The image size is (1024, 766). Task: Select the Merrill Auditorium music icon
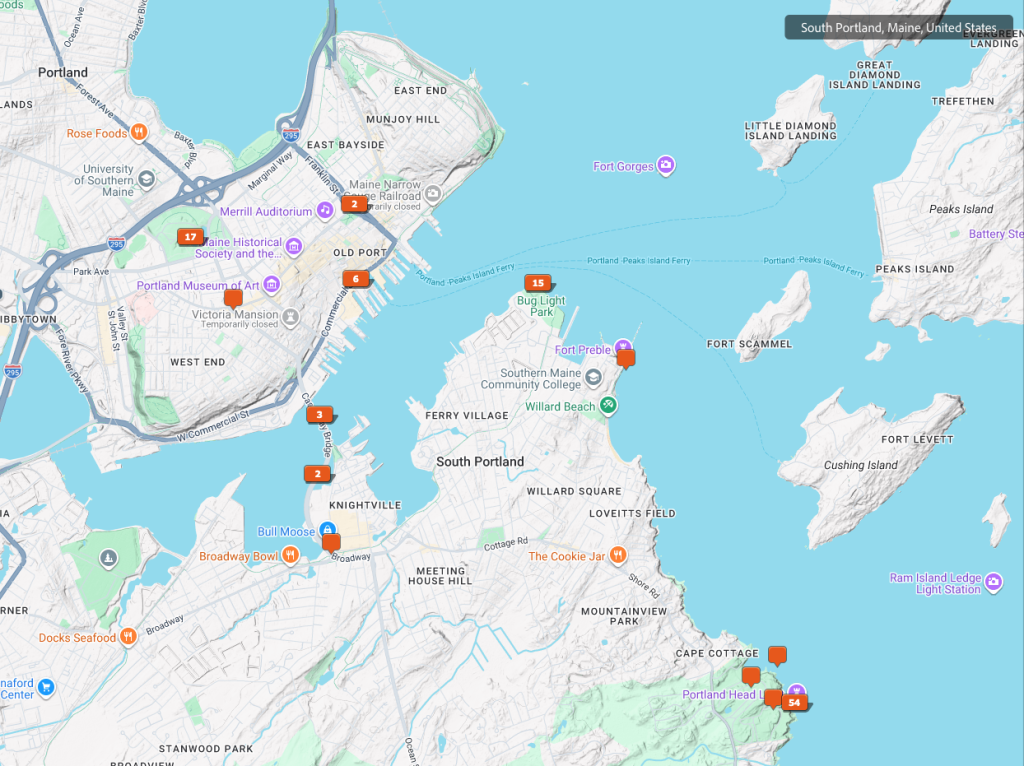(x=325, y=211)
